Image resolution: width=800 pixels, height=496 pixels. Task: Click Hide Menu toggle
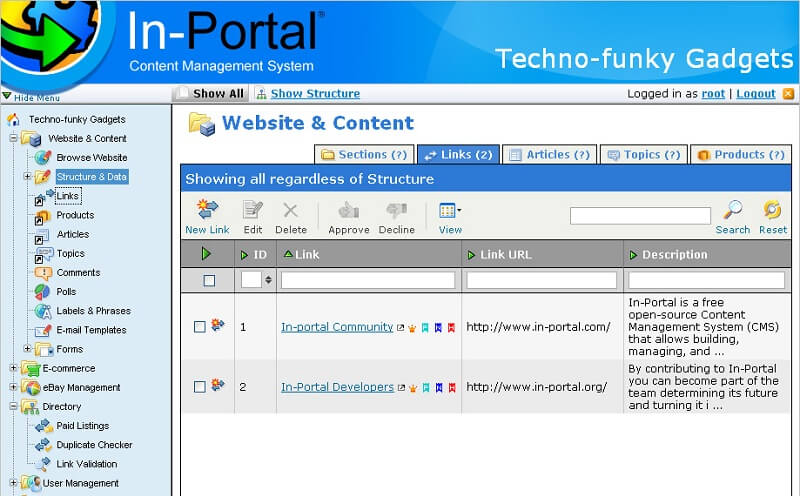(32, 97)
